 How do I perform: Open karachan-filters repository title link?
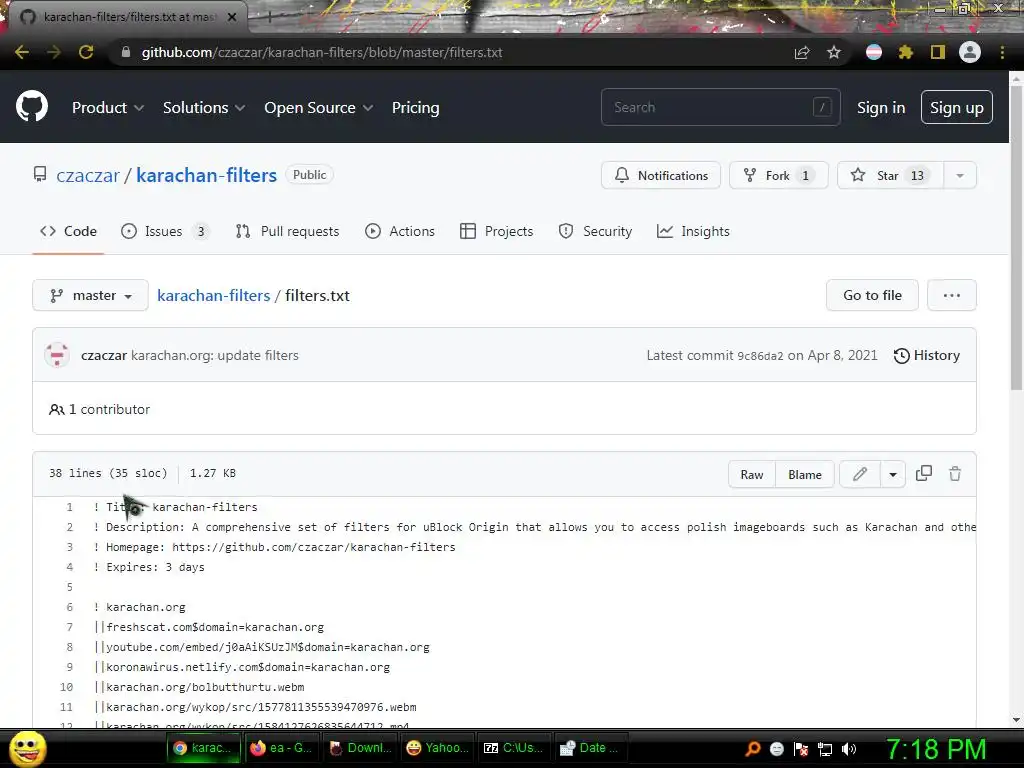tap(206, 175)
